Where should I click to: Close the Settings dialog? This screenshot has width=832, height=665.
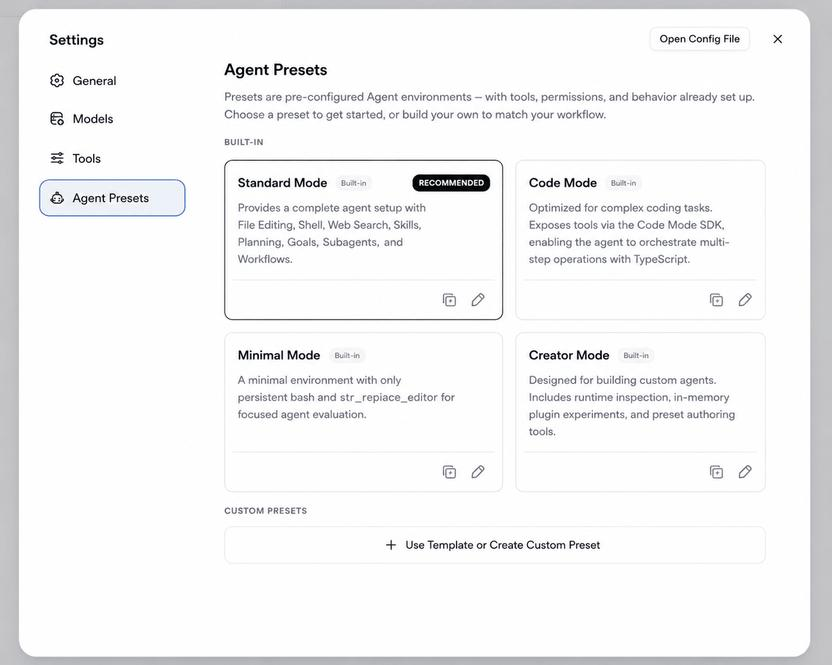click(777, 39)
